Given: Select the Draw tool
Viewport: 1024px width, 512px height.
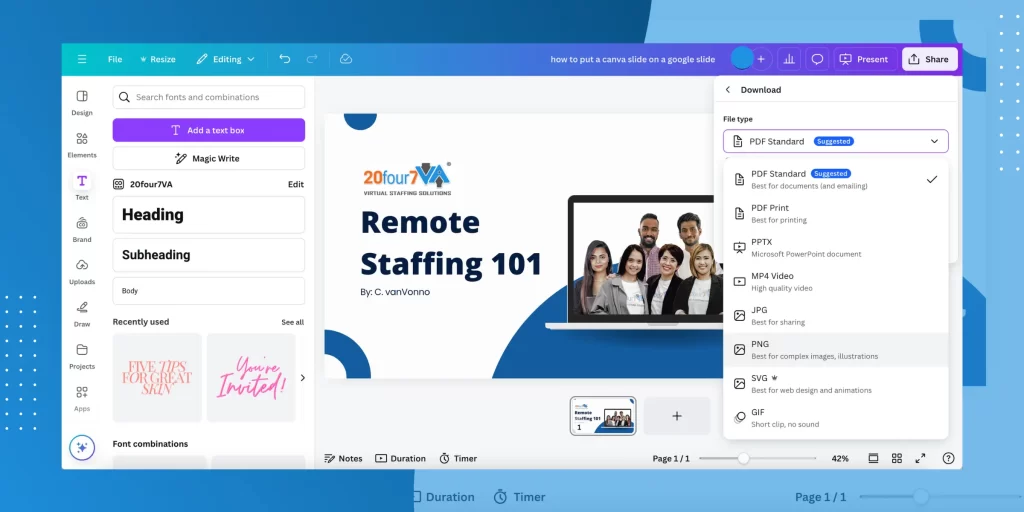Looking at the screenshot, I should pyautogui.click(x=82, y=311).
